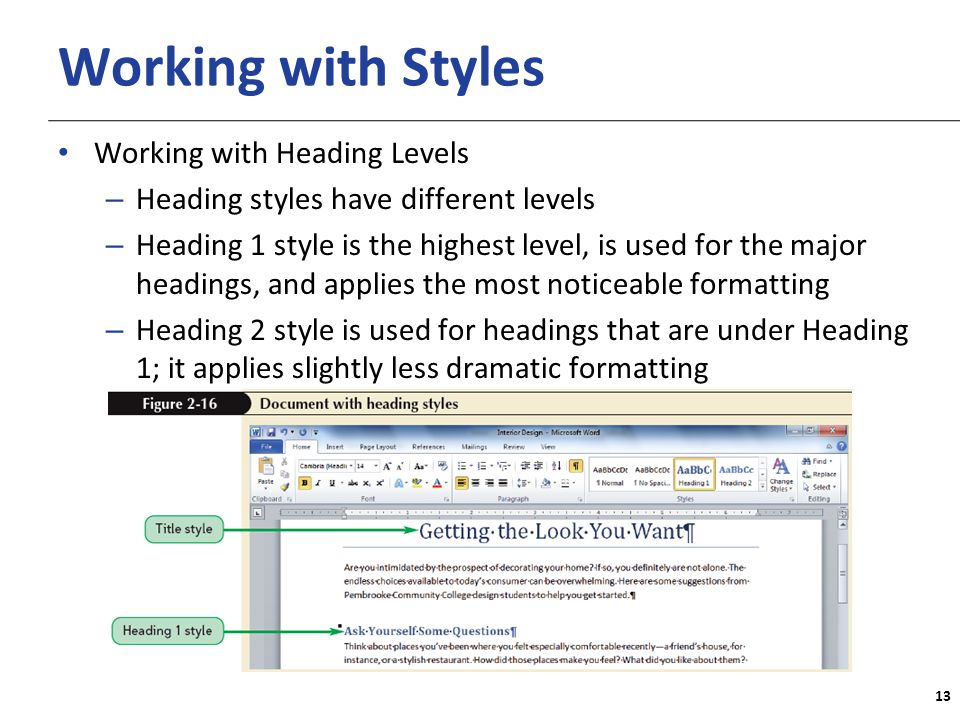Toggle Underline formatting
Screen dimensions: 960x720
pos(332,483)
